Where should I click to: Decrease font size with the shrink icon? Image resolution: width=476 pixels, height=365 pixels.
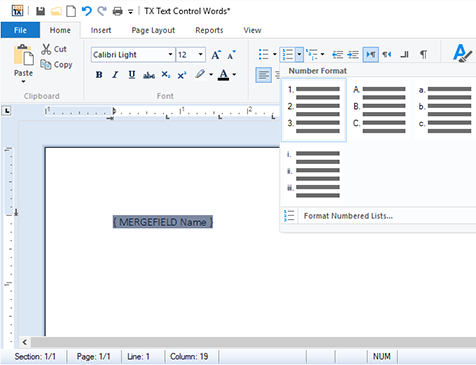(x=231, y=54)
